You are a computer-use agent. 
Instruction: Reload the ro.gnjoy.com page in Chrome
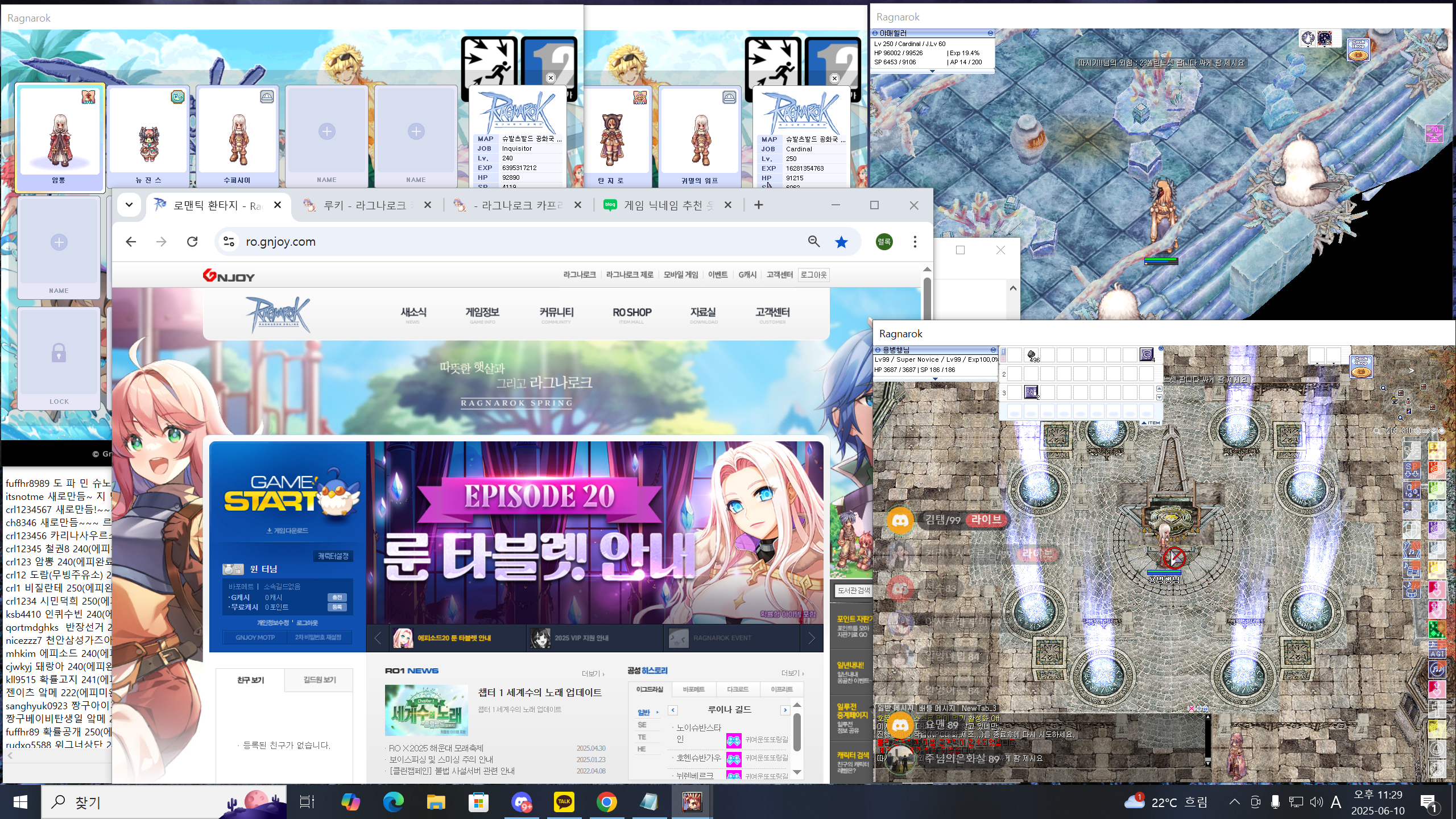(192, 242)
